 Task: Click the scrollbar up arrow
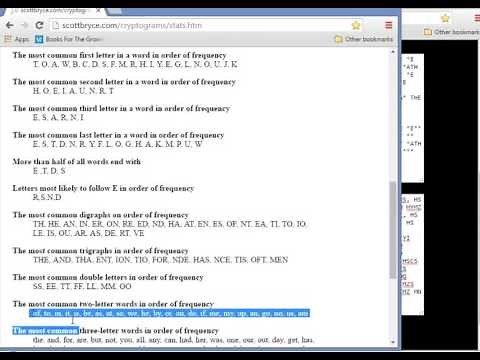pyautogui.click(x=393, y=52)
